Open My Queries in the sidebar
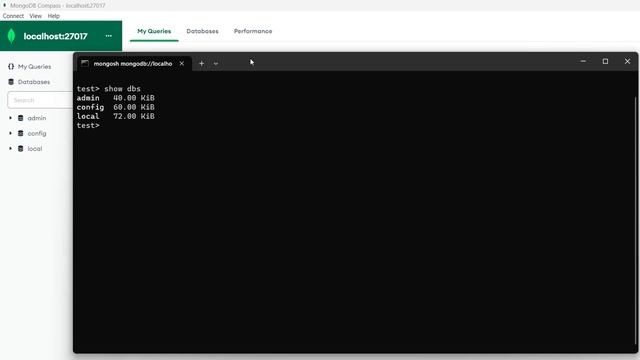Image resolution: width=640 pixels, height=360 pixels. [x=34, y=67]
